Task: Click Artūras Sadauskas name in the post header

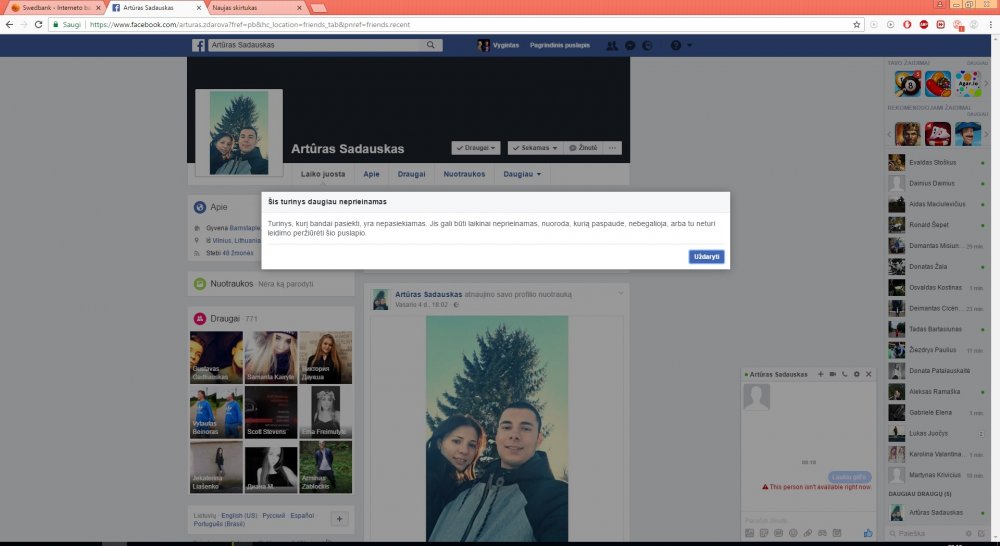Action: coord(429,294)
